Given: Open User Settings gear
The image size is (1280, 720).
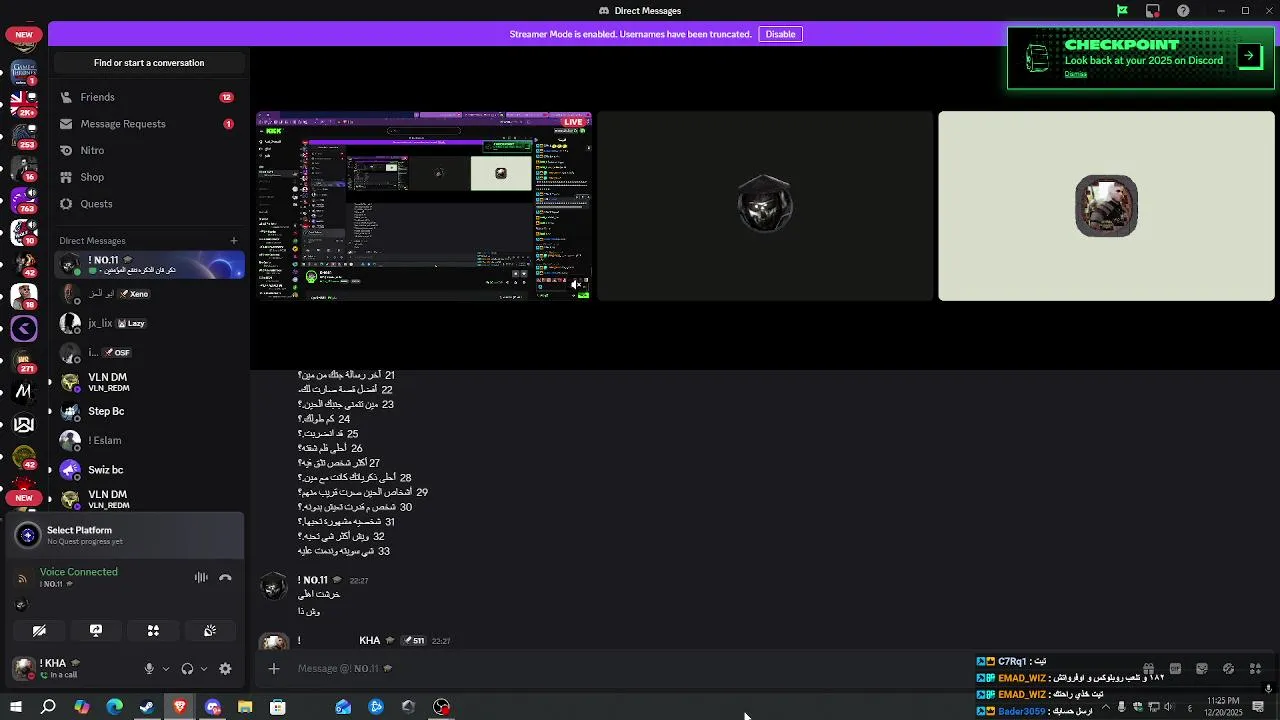Looking at the screenshot, I should [x=225, y=669].
